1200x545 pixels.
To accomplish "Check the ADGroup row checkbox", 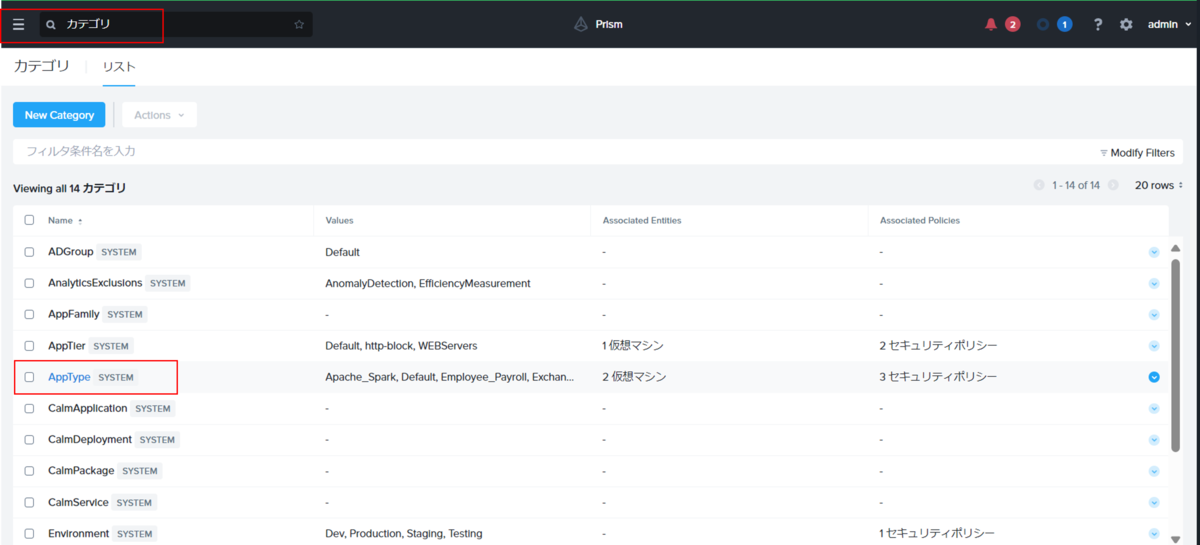I will [x=30, y=252].
